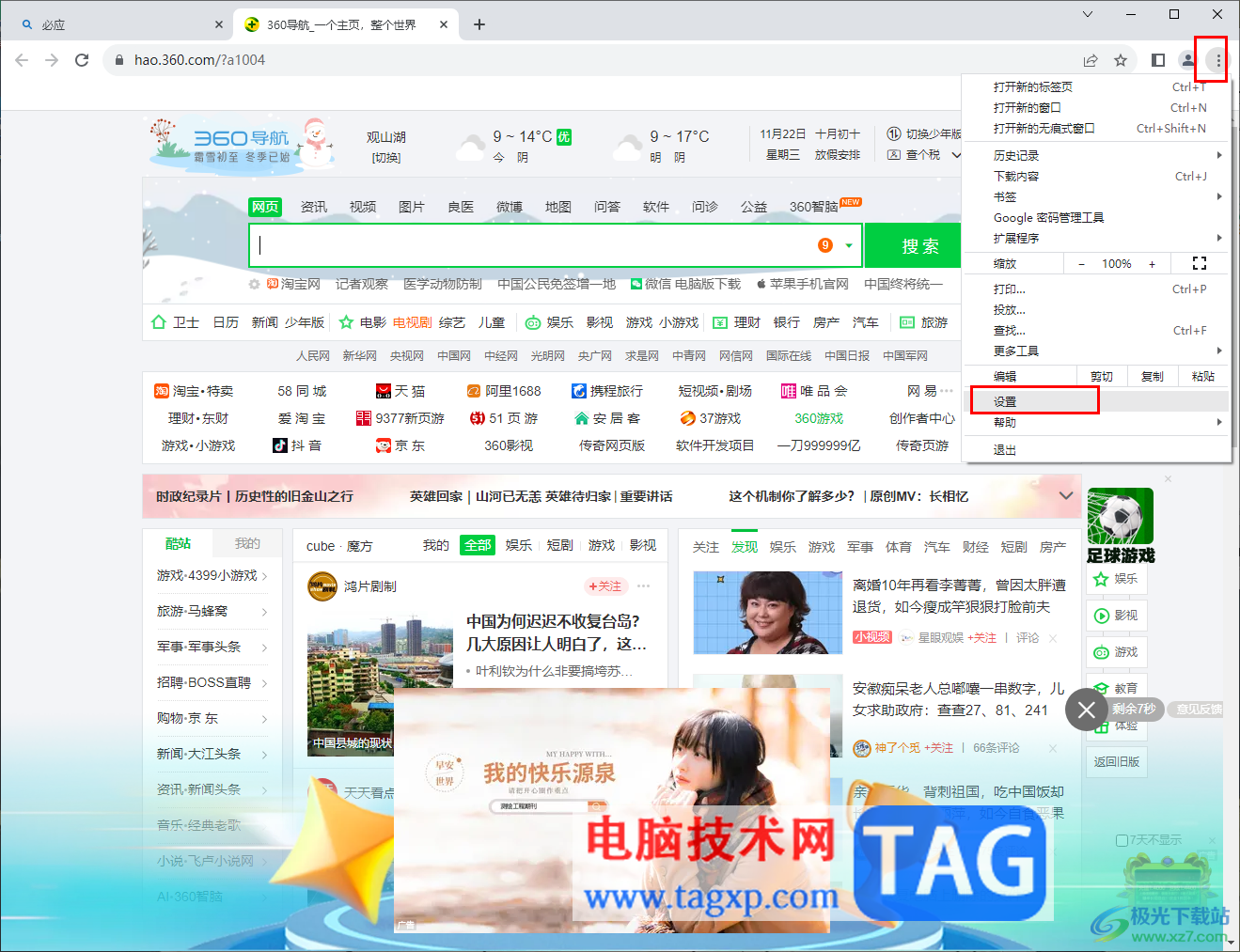The width and height of the screenshot is (1240, 952).
Task: Switch to the 地图 search tab
Action: point(558,207)
